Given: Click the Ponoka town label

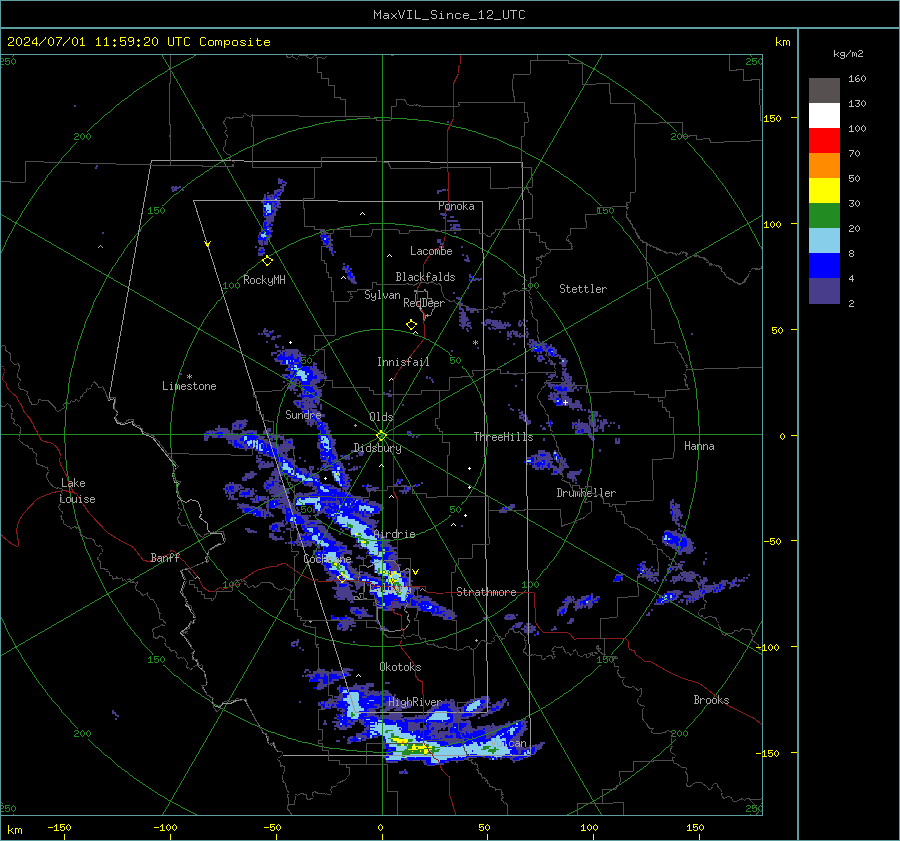Looking at the screenshot, I should click(456, 207).
